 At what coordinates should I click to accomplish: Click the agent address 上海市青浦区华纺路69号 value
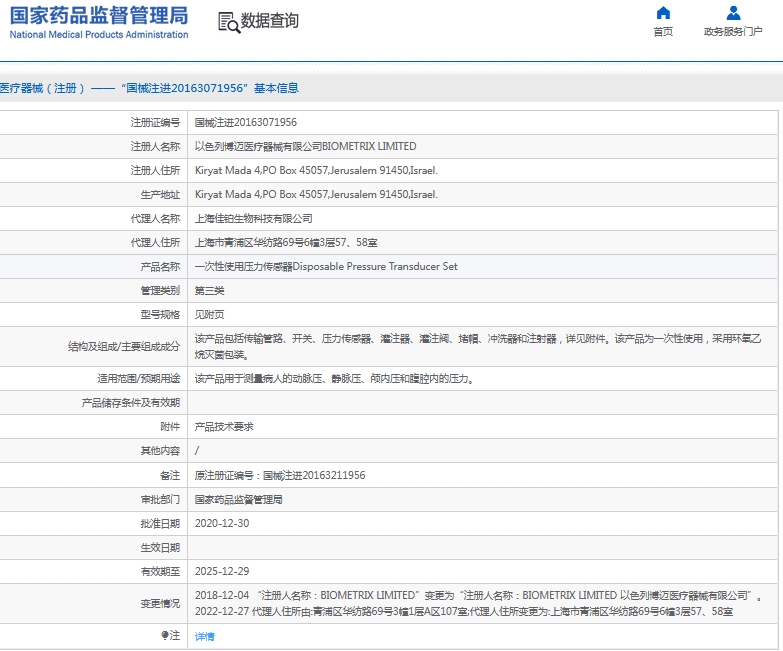coord(286,243)
